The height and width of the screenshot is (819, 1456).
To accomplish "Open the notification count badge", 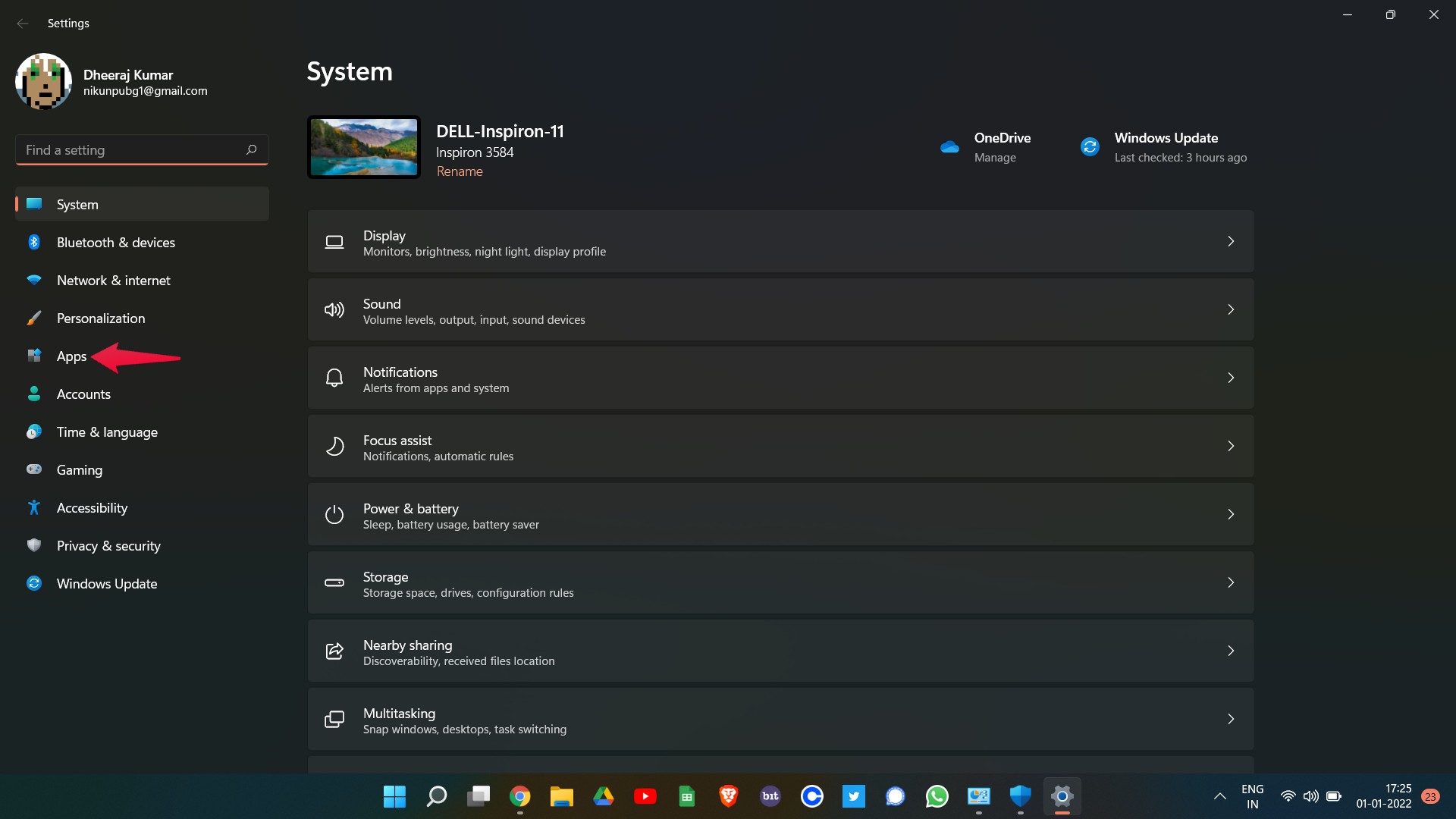I will pos(1431,797).
